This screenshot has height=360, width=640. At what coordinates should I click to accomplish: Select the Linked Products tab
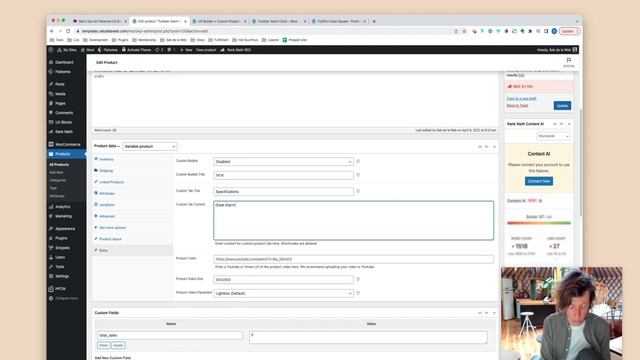pyautogui.click(x=111, y=182)
